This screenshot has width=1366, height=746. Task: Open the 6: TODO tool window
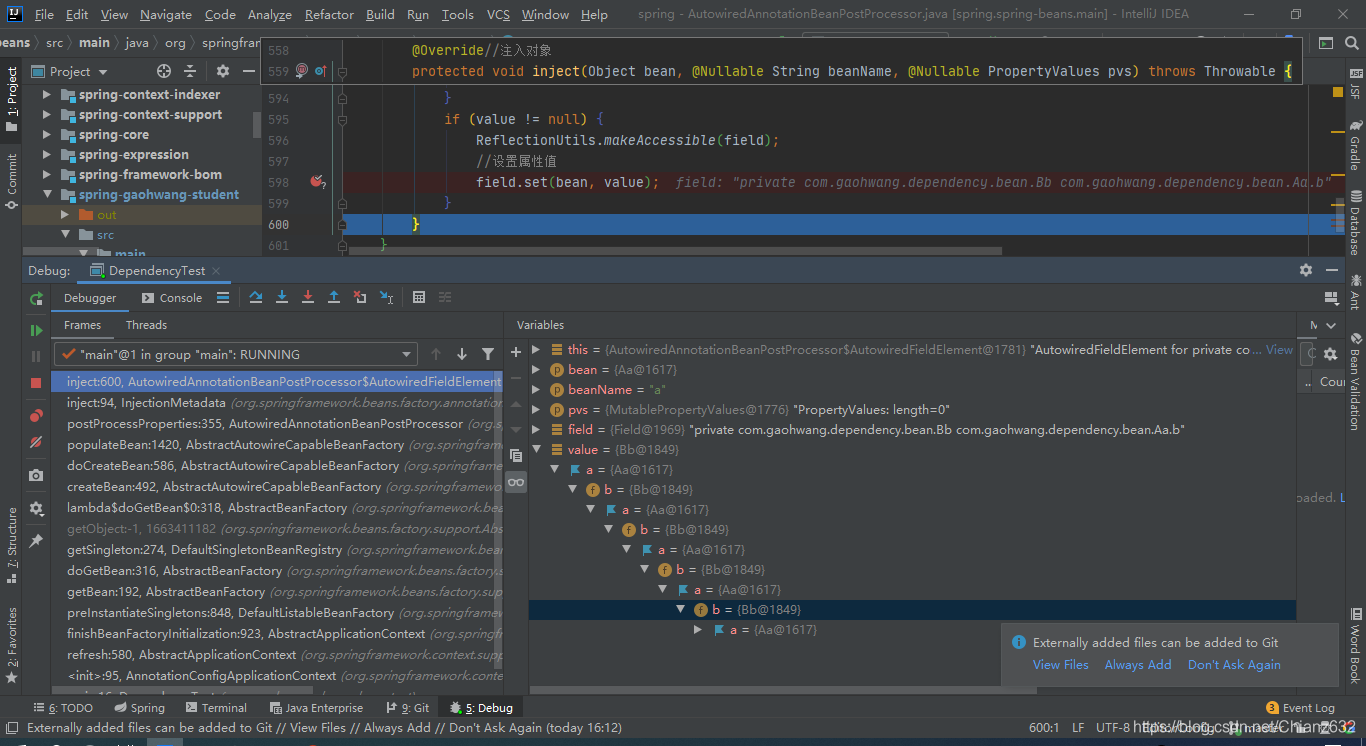click(62, 708)
